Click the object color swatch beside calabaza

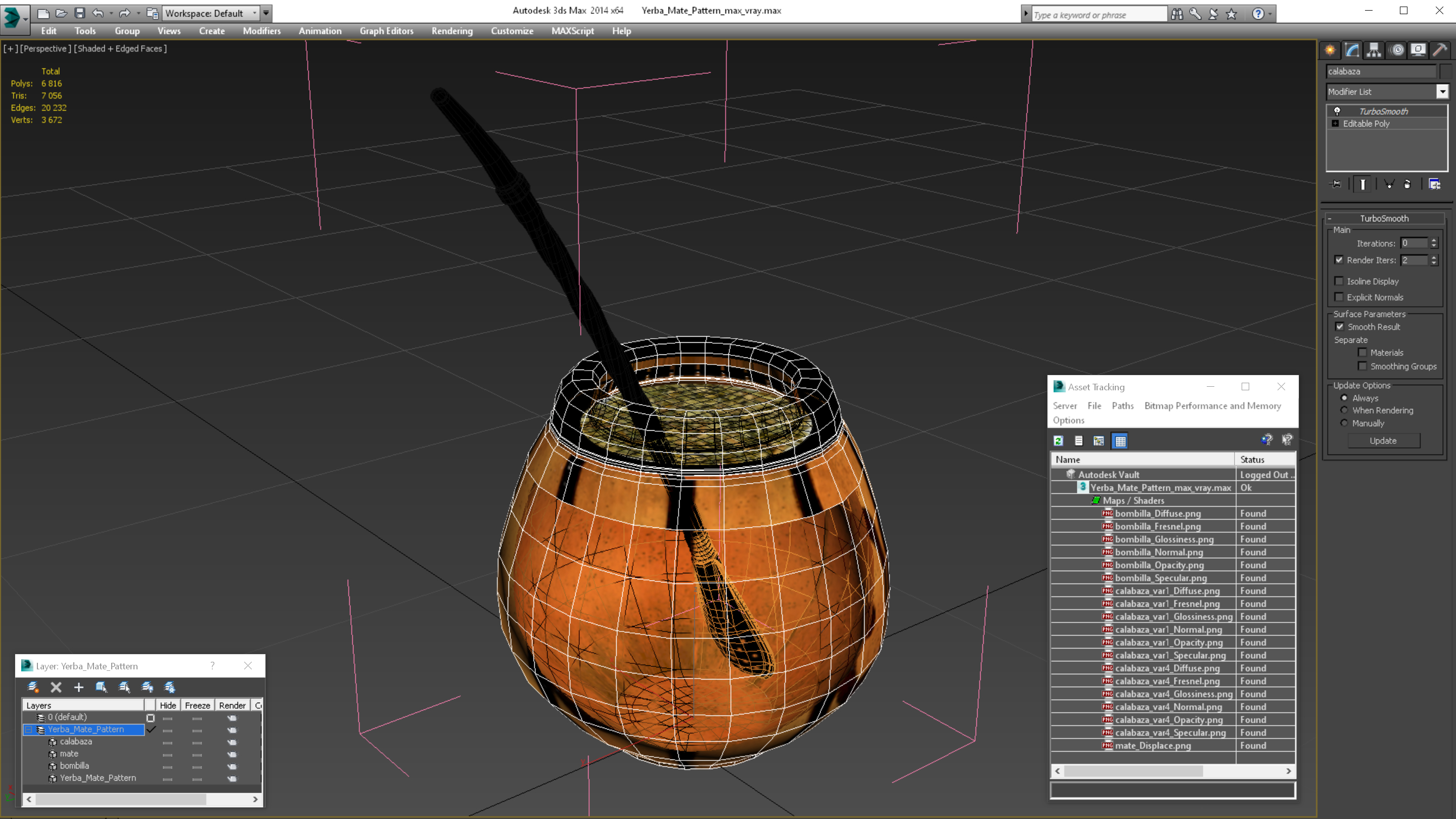point(1447,71)
